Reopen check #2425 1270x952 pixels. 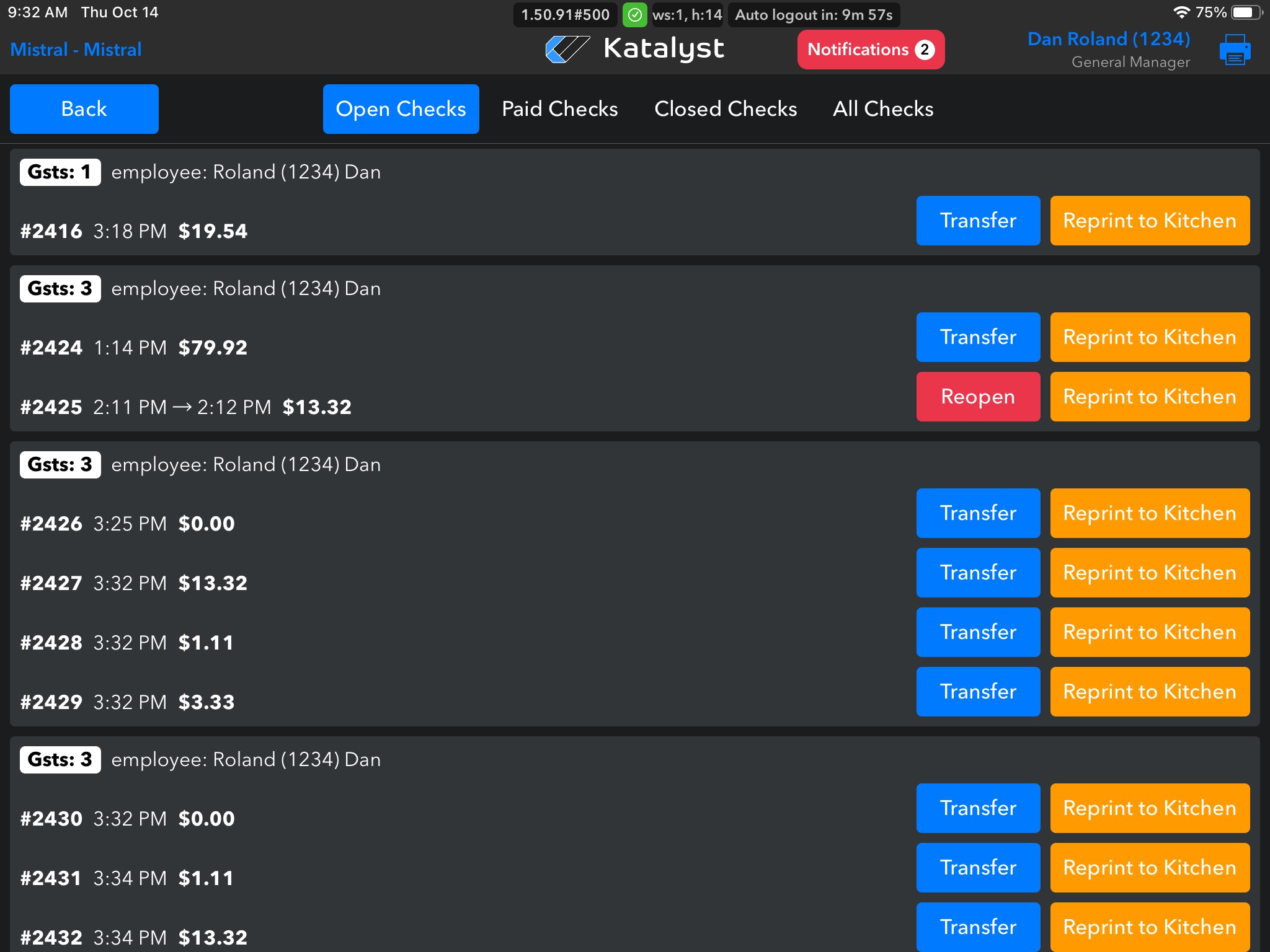(978, 397)
